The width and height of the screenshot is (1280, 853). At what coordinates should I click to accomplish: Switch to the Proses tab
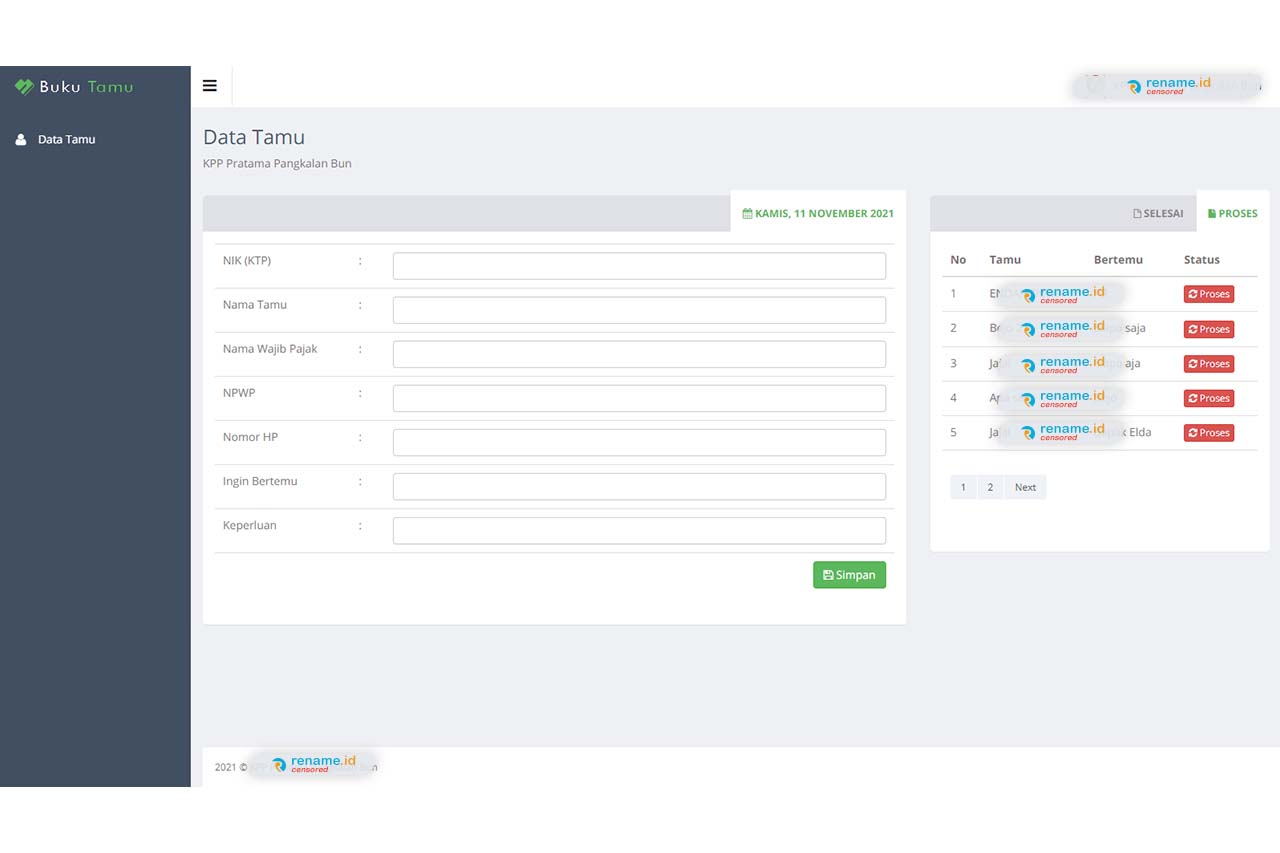1232,213
